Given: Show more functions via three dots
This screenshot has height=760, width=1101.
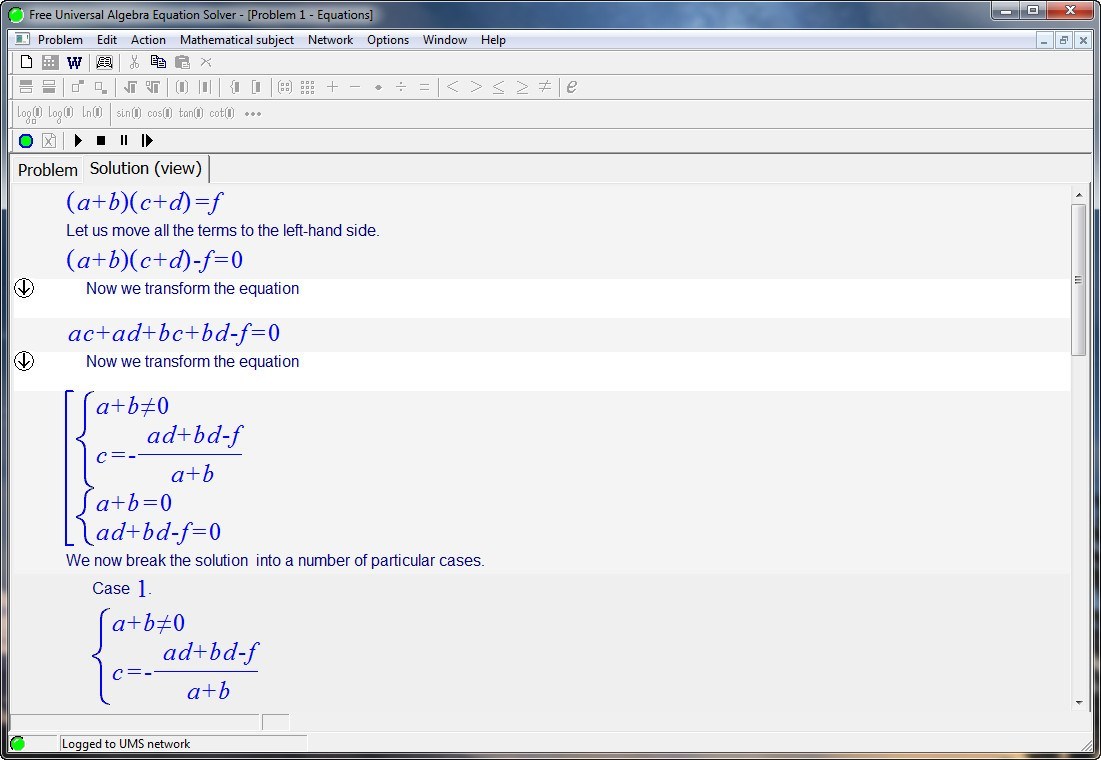Looking at the screenshot, I should 253,114.
